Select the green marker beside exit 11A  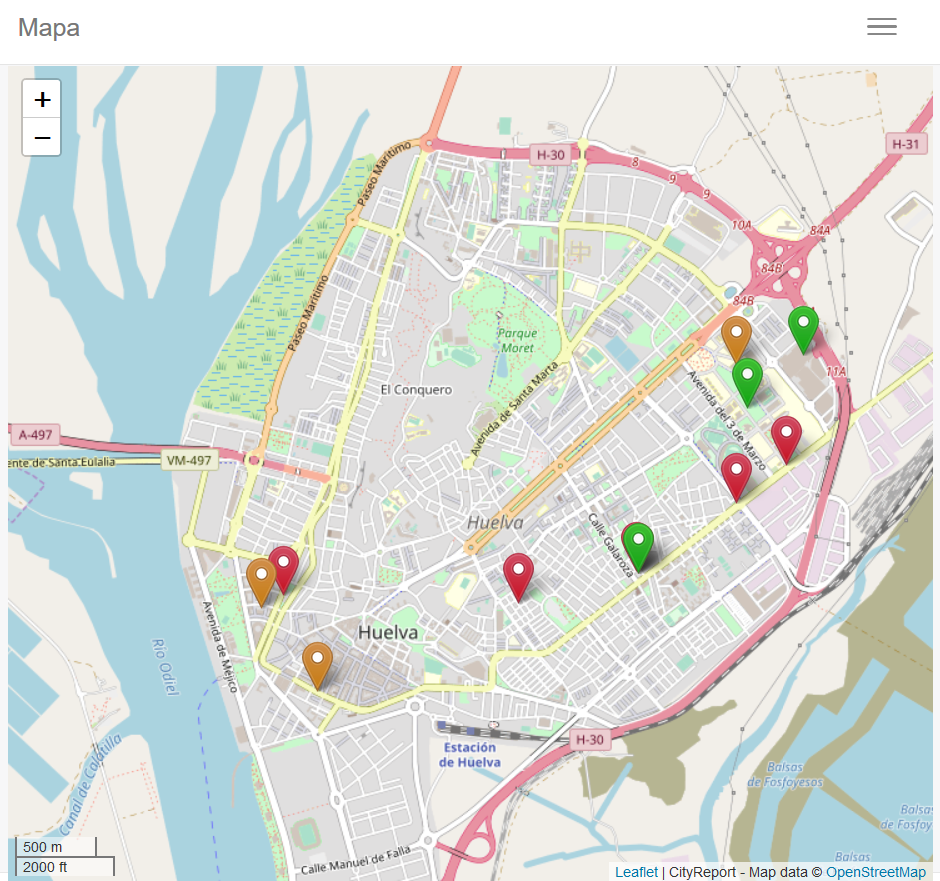pyautogui.click(x=803, y=327)
